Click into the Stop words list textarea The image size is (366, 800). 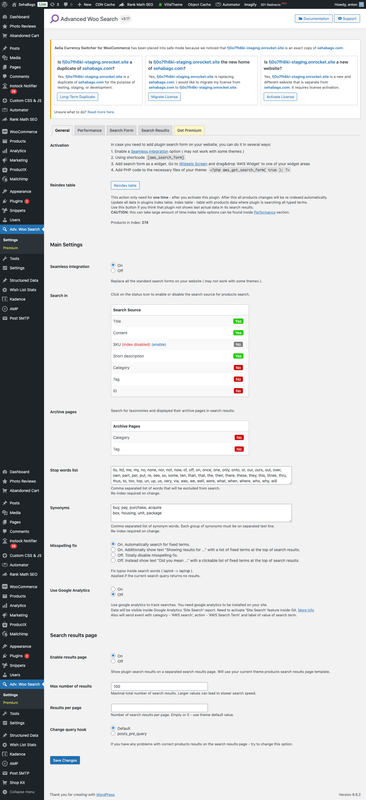201,476
